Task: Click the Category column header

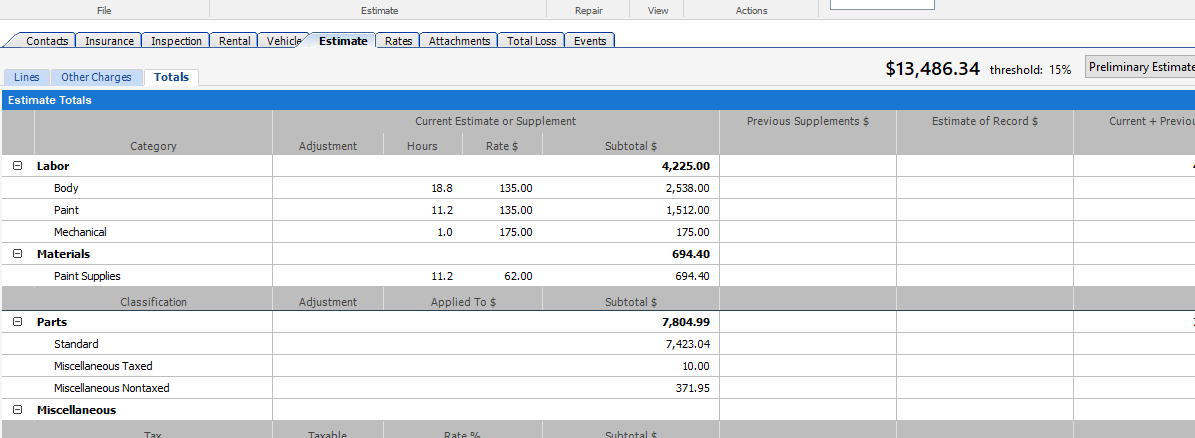Action: (x=153, y=146)
